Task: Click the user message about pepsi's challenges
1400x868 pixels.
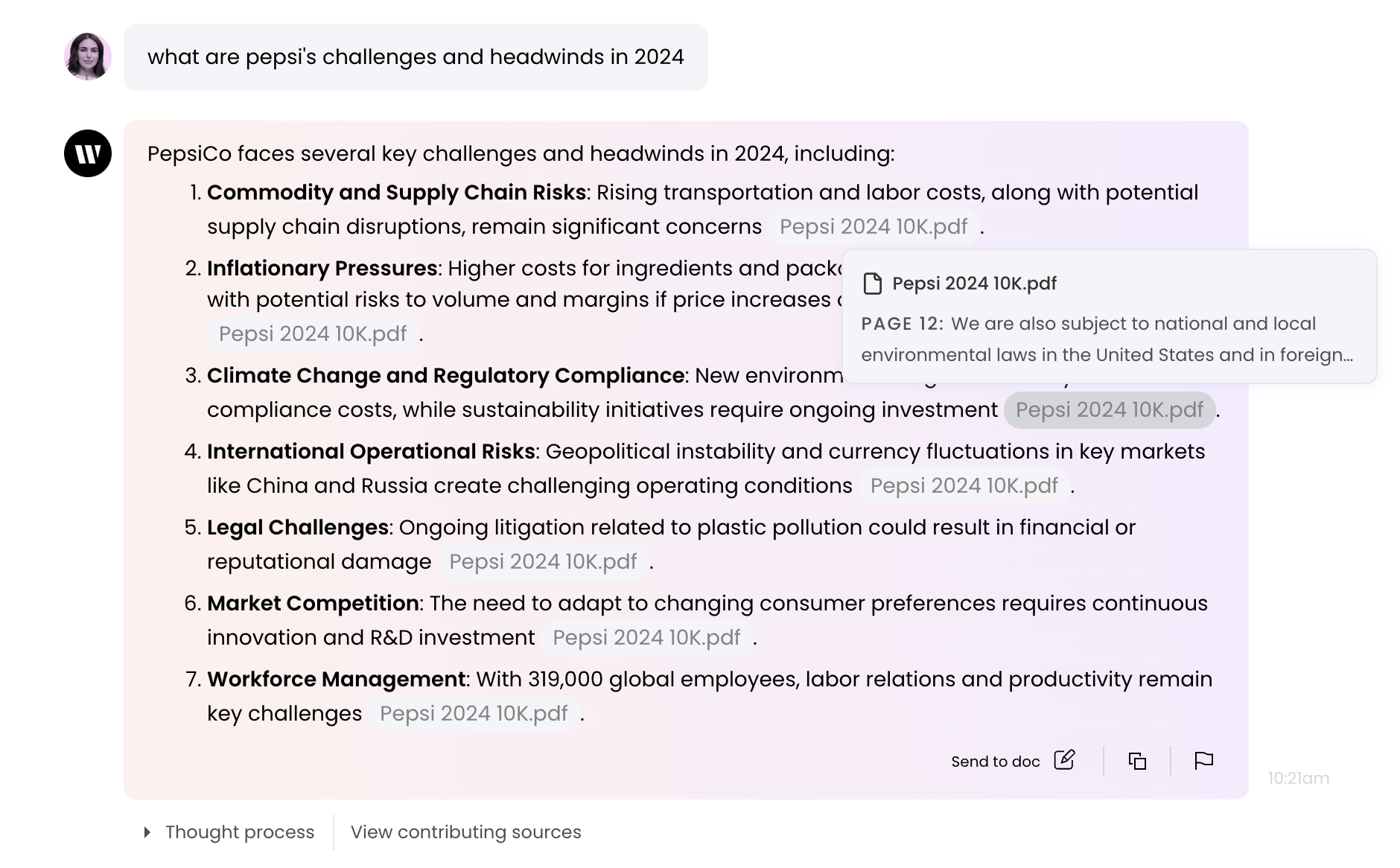Action: pos(416,57)
